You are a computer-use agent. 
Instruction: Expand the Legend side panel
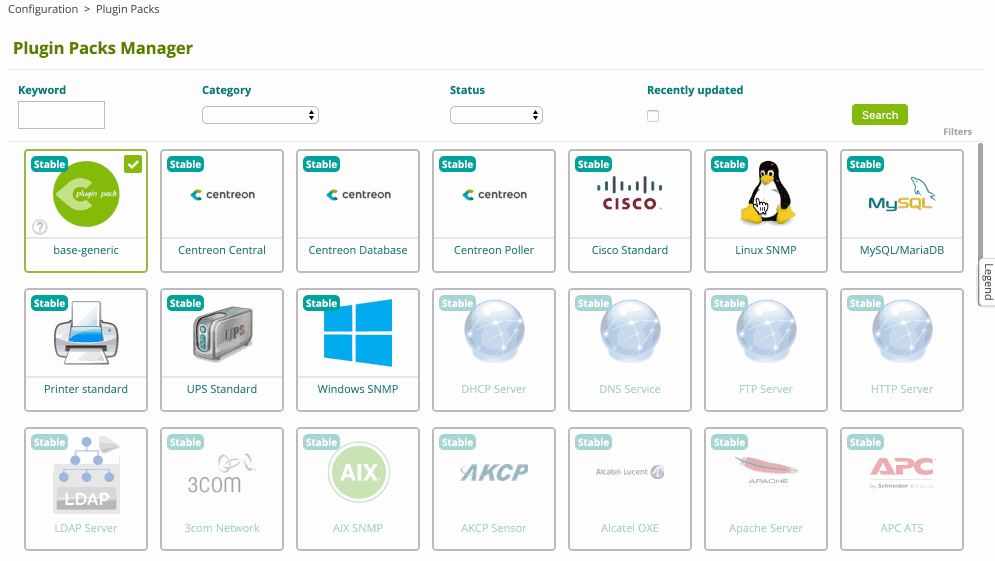pyautogui.click(x=987, y=281)
